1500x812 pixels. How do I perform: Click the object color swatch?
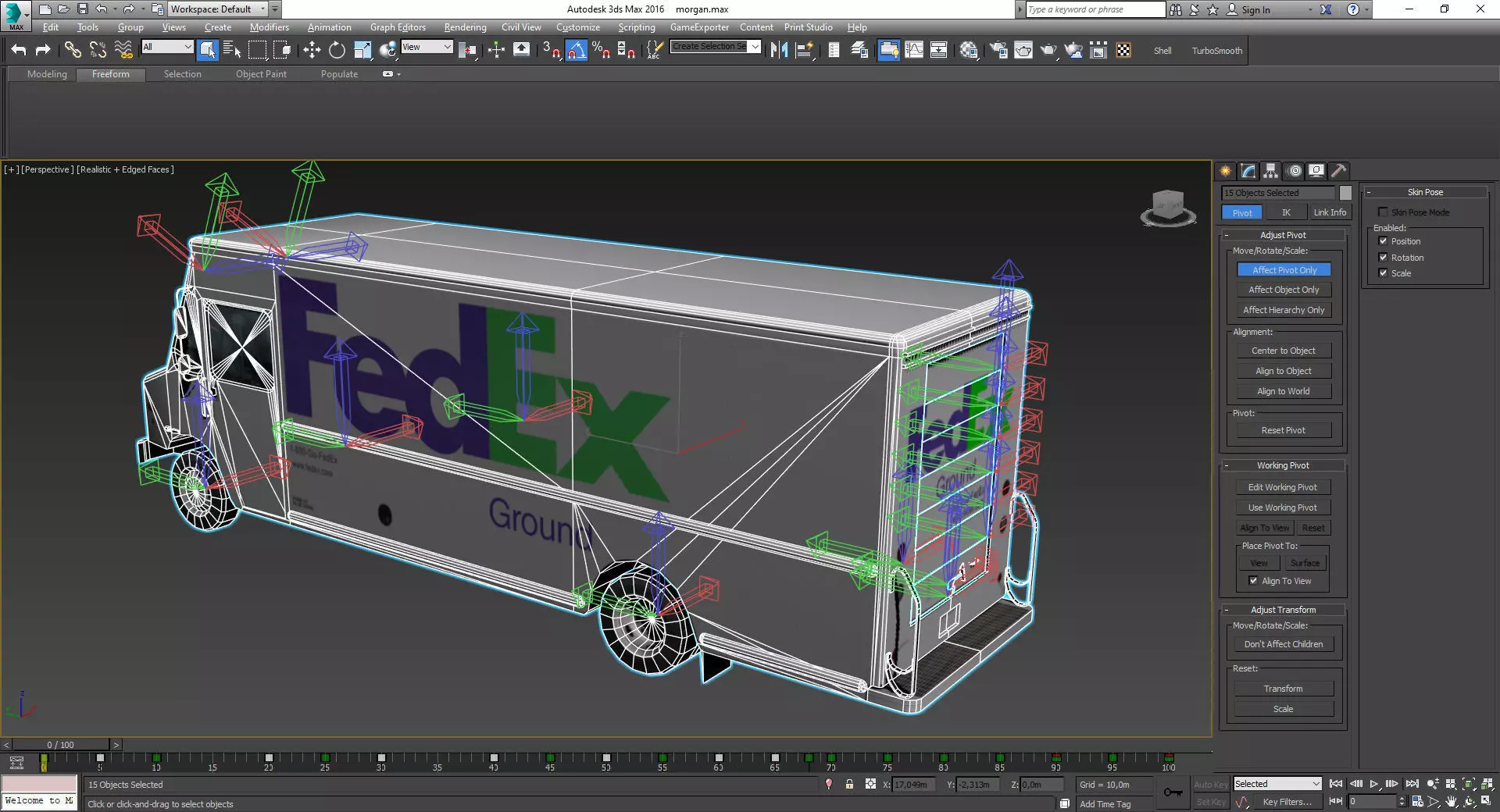1345,193
